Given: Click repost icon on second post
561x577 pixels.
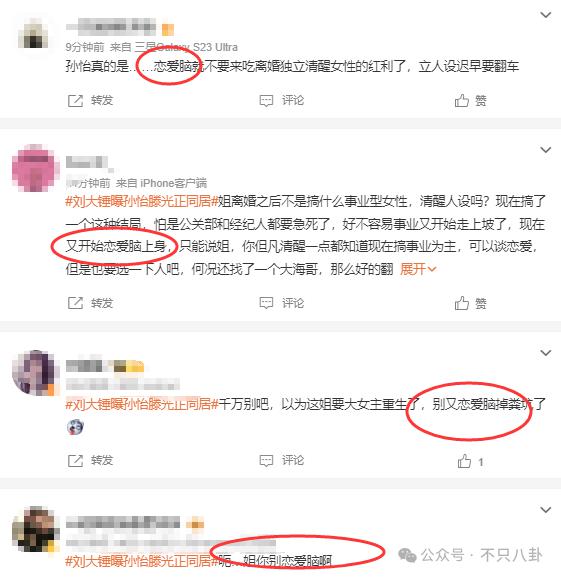Looking at the screenshot, I should pos(75,303).
